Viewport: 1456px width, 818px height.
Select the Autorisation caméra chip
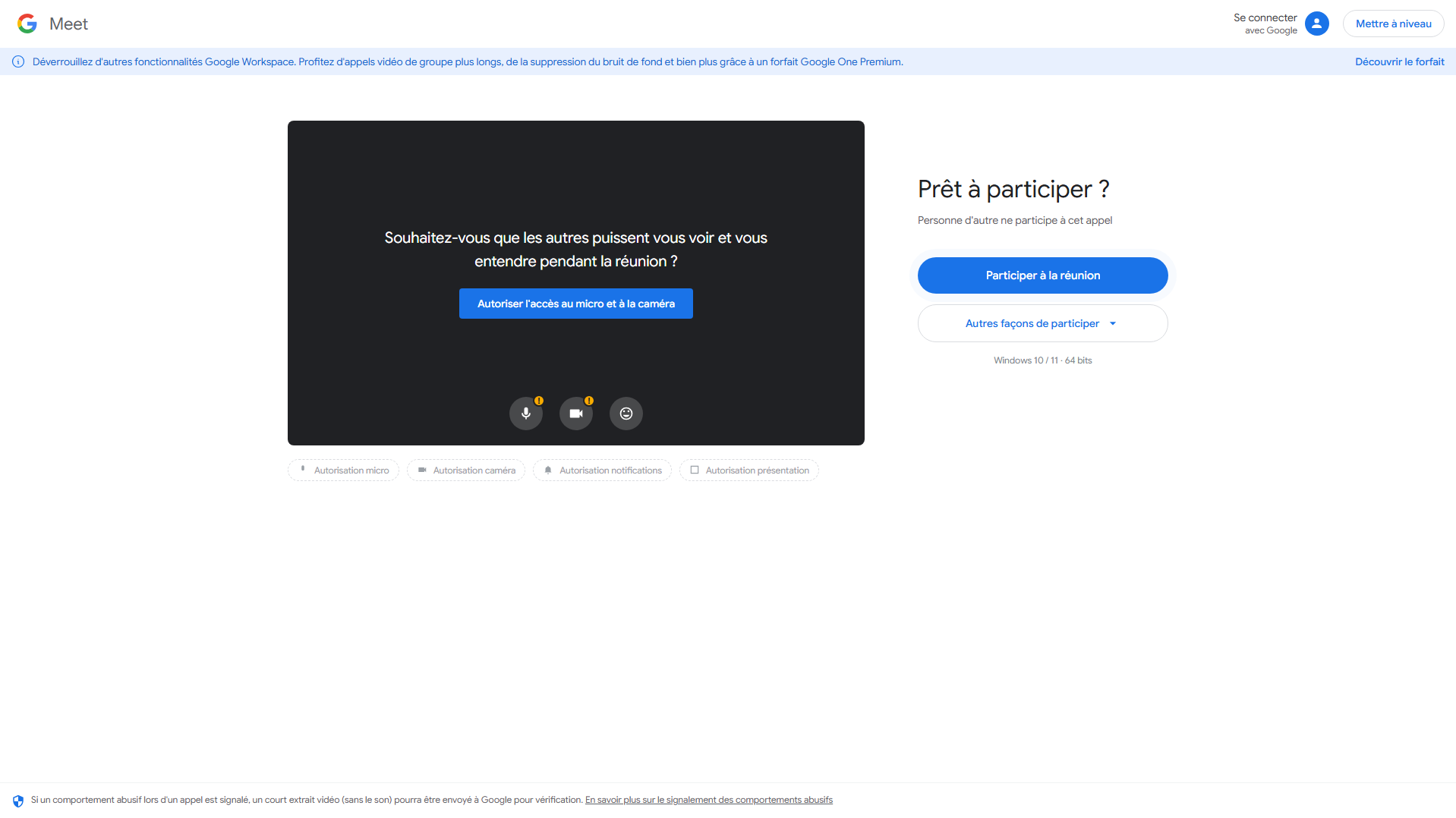click(x=466, y=470)
